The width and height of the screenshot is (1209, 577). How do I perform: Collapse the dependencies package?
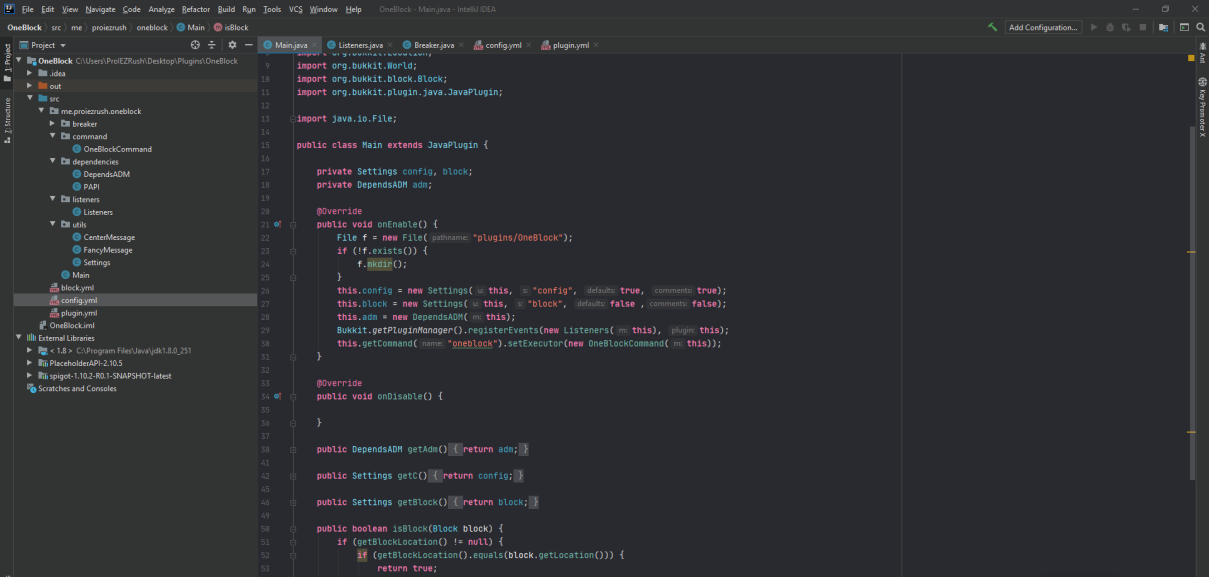pyautogui.click(x=53, y=161)
